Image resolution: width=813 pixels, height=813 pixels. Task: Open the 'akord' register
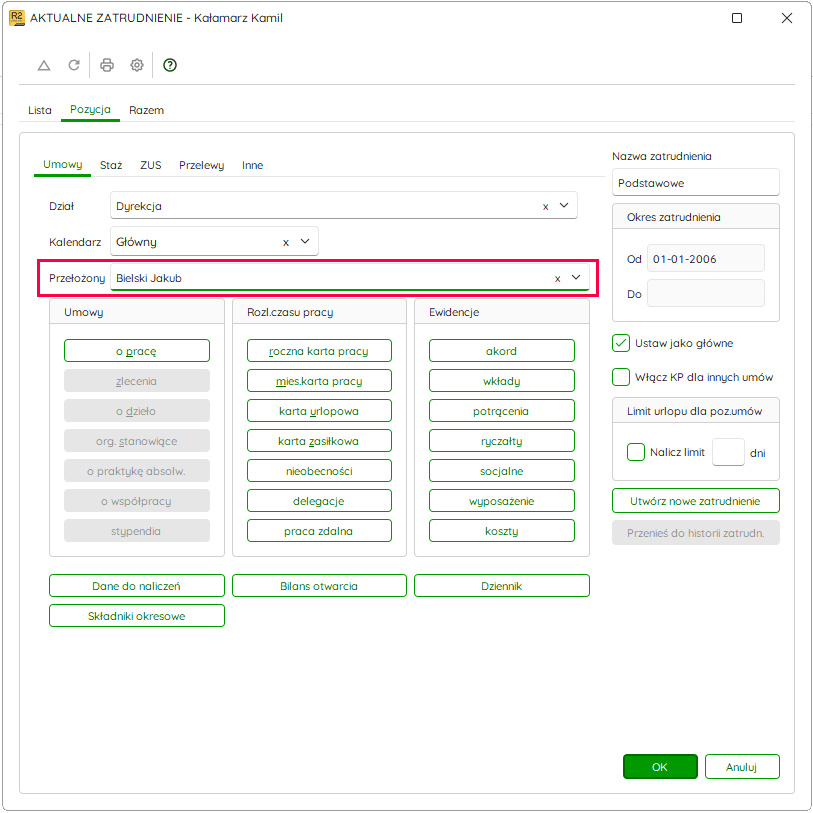(501, 351)
